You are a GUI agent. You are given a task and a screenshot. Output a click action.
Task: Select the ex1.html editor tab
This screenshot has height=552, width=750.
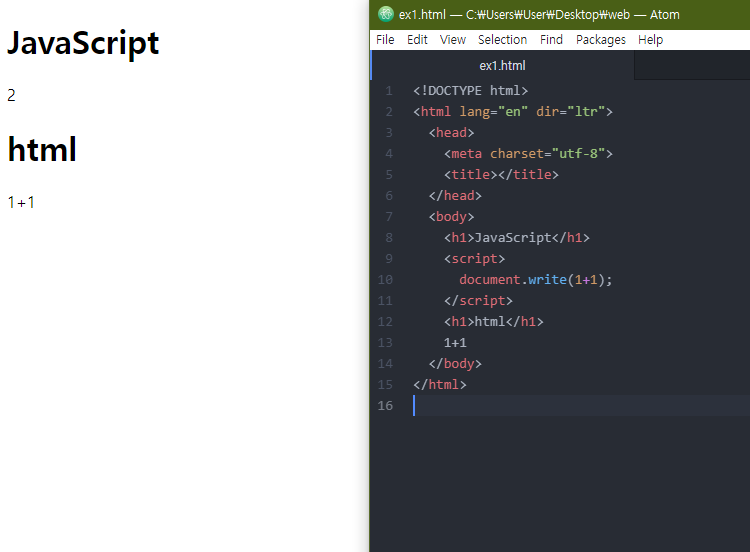pos(502,66)
